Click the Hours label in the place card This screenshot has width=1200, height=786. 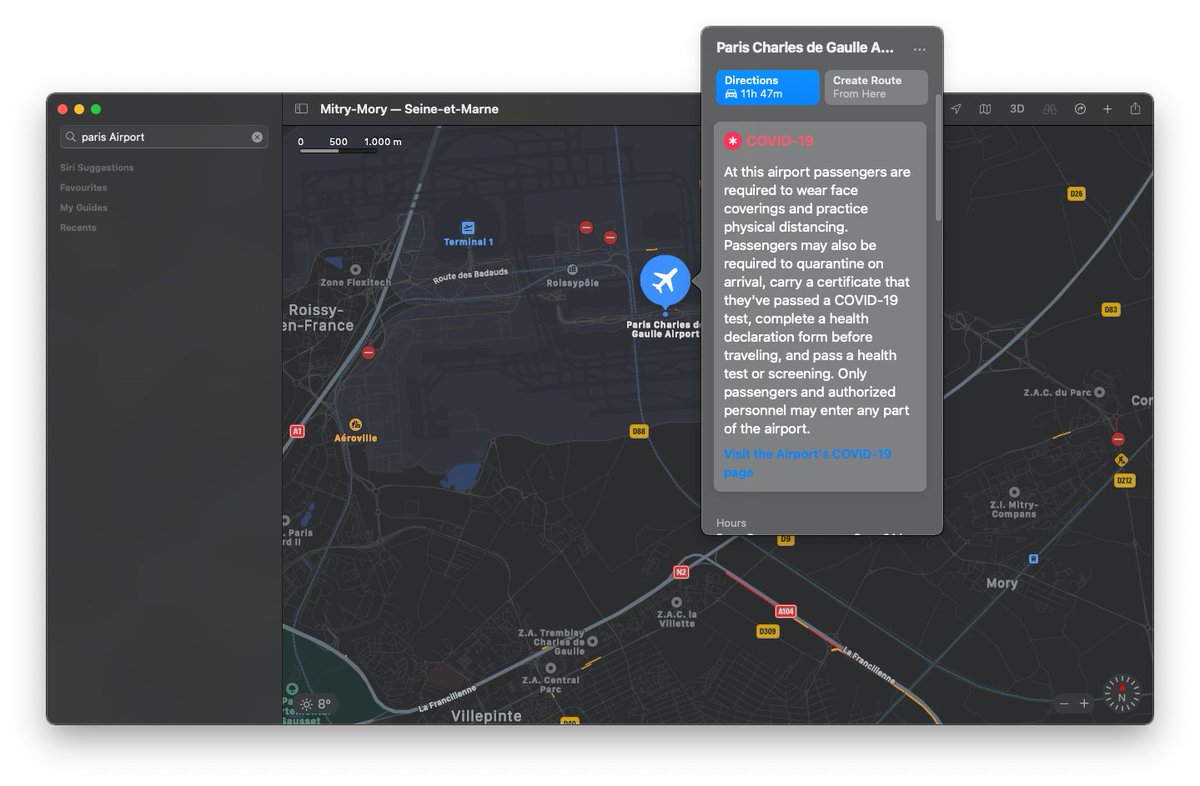pyautogui.click(x=731, y=523)
